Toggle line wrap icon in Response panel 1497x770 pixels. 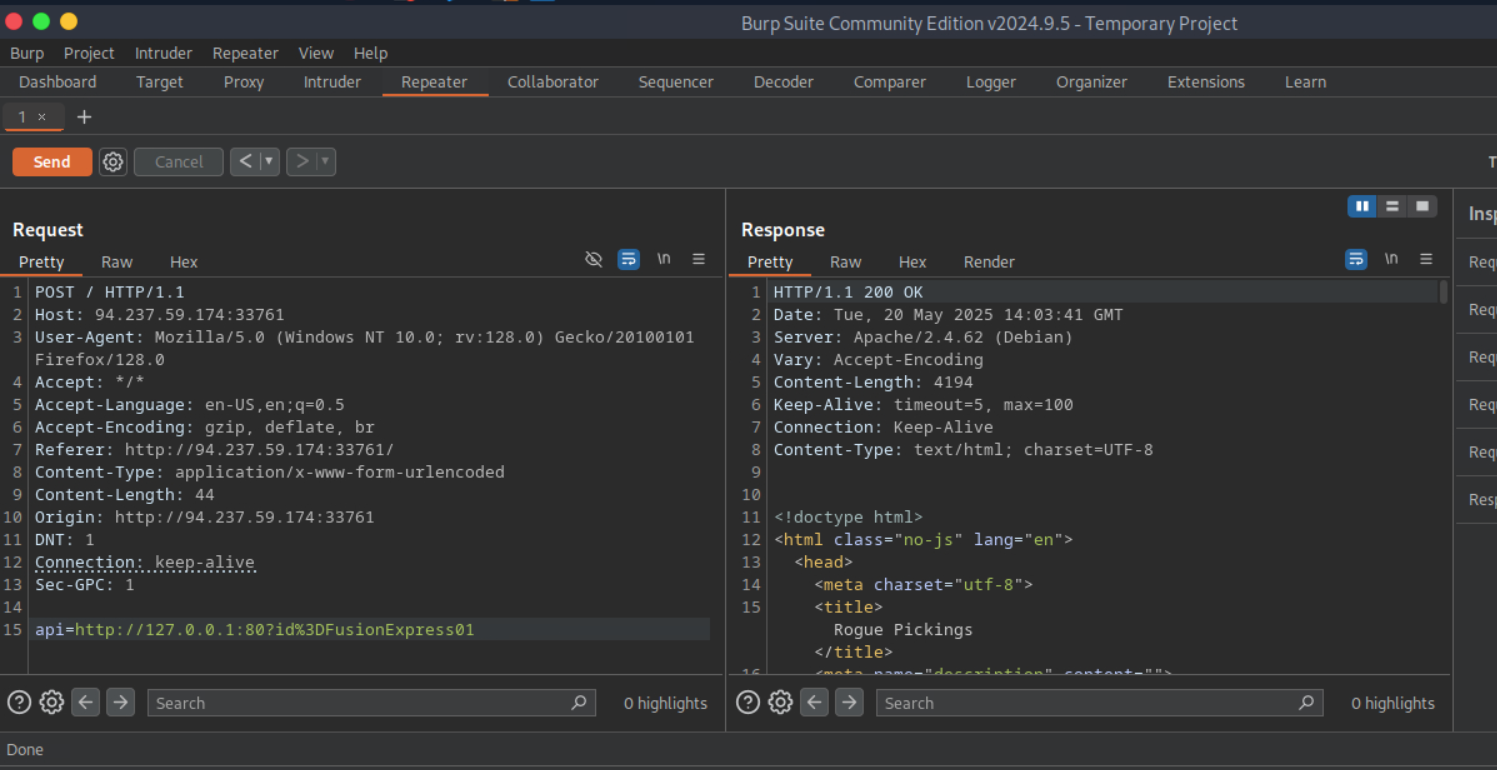1356,260
